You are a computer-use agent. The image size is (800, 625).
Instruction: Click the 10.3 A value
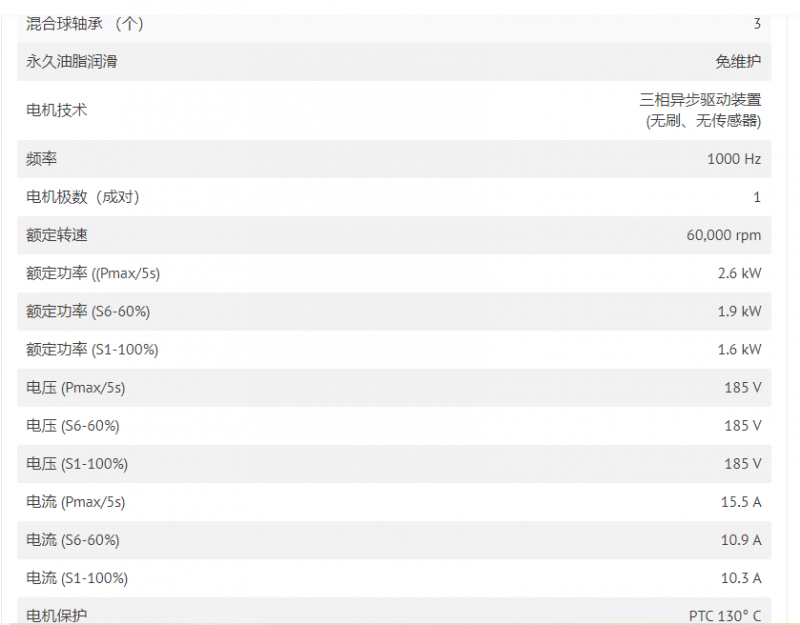click(x=741, y=578)
